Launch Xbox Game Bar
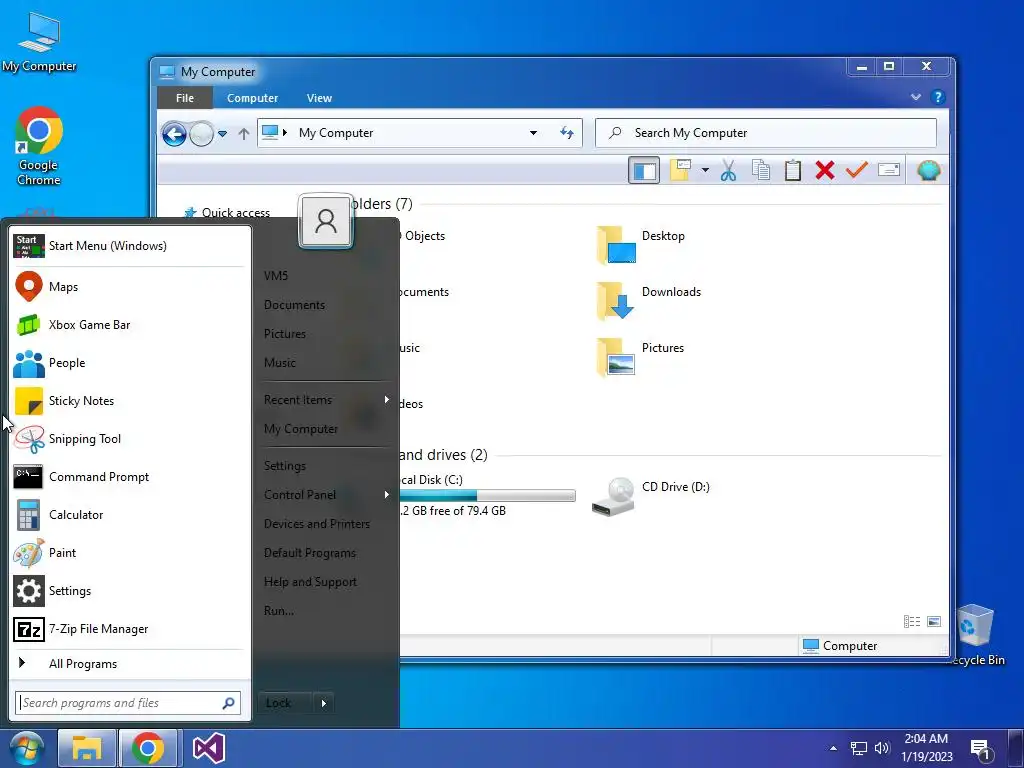The image size is (1024, 768). 129,325
